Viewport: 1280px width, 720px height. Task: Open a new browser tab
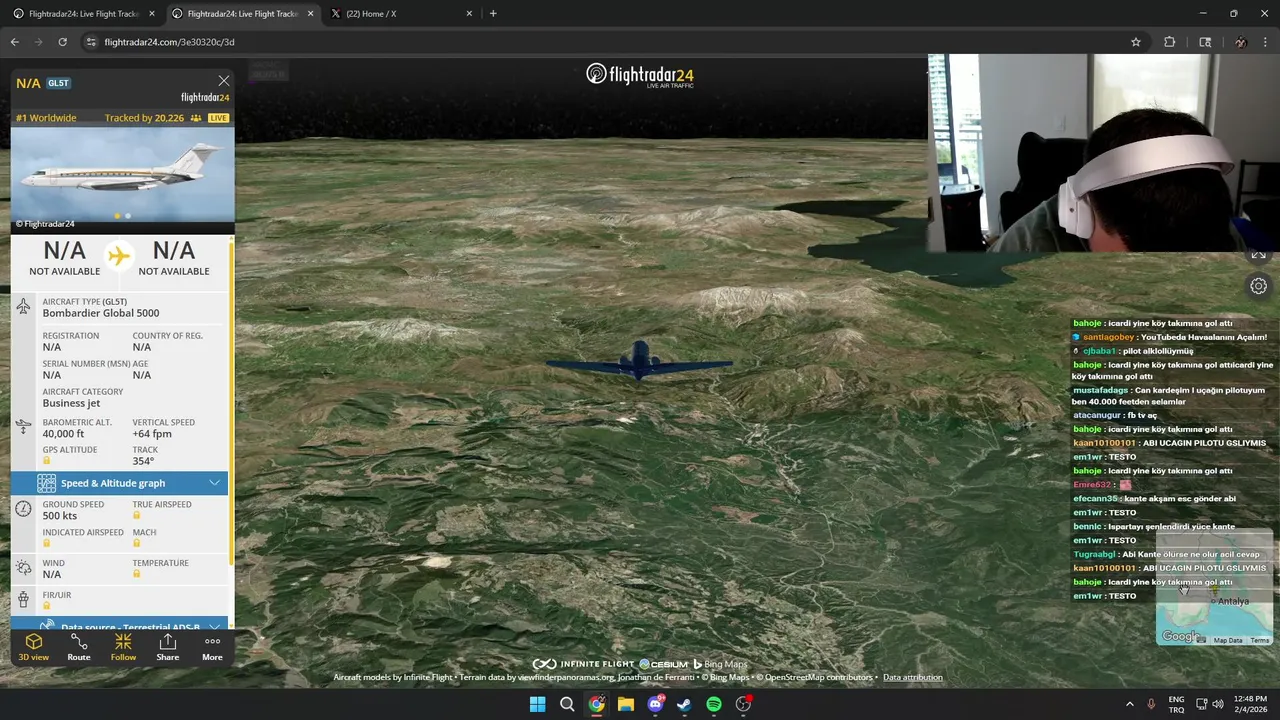click(x=493, y=14)
